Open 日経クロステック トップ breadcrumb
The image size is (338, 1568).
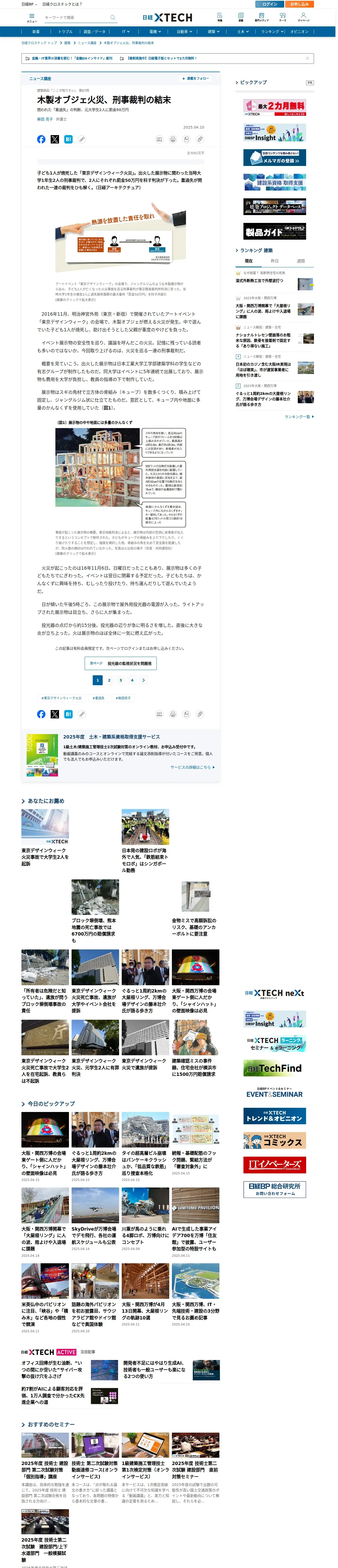point(39,43)
